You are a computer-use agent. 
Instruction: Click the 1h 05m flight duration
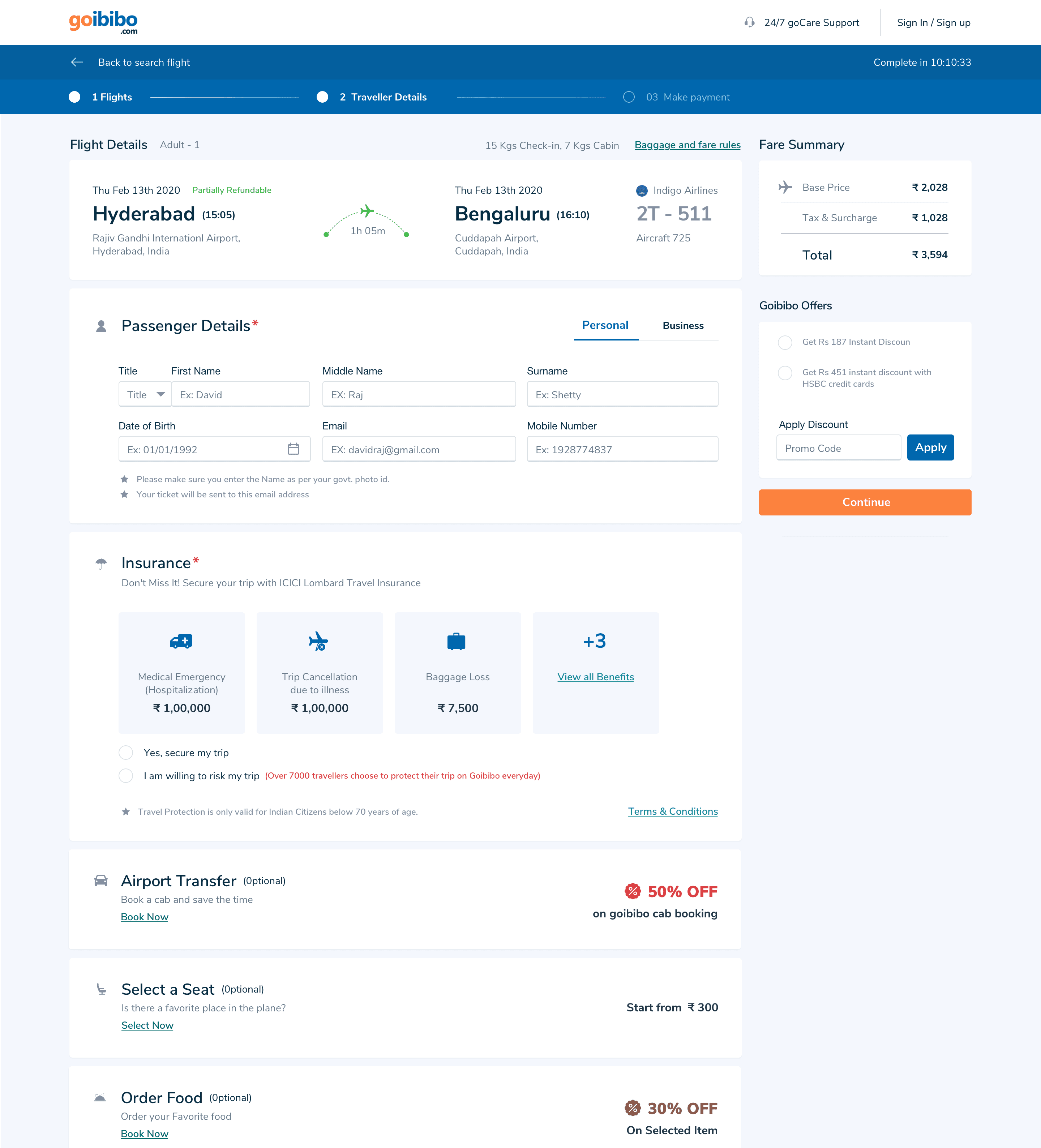pos(368,231)
